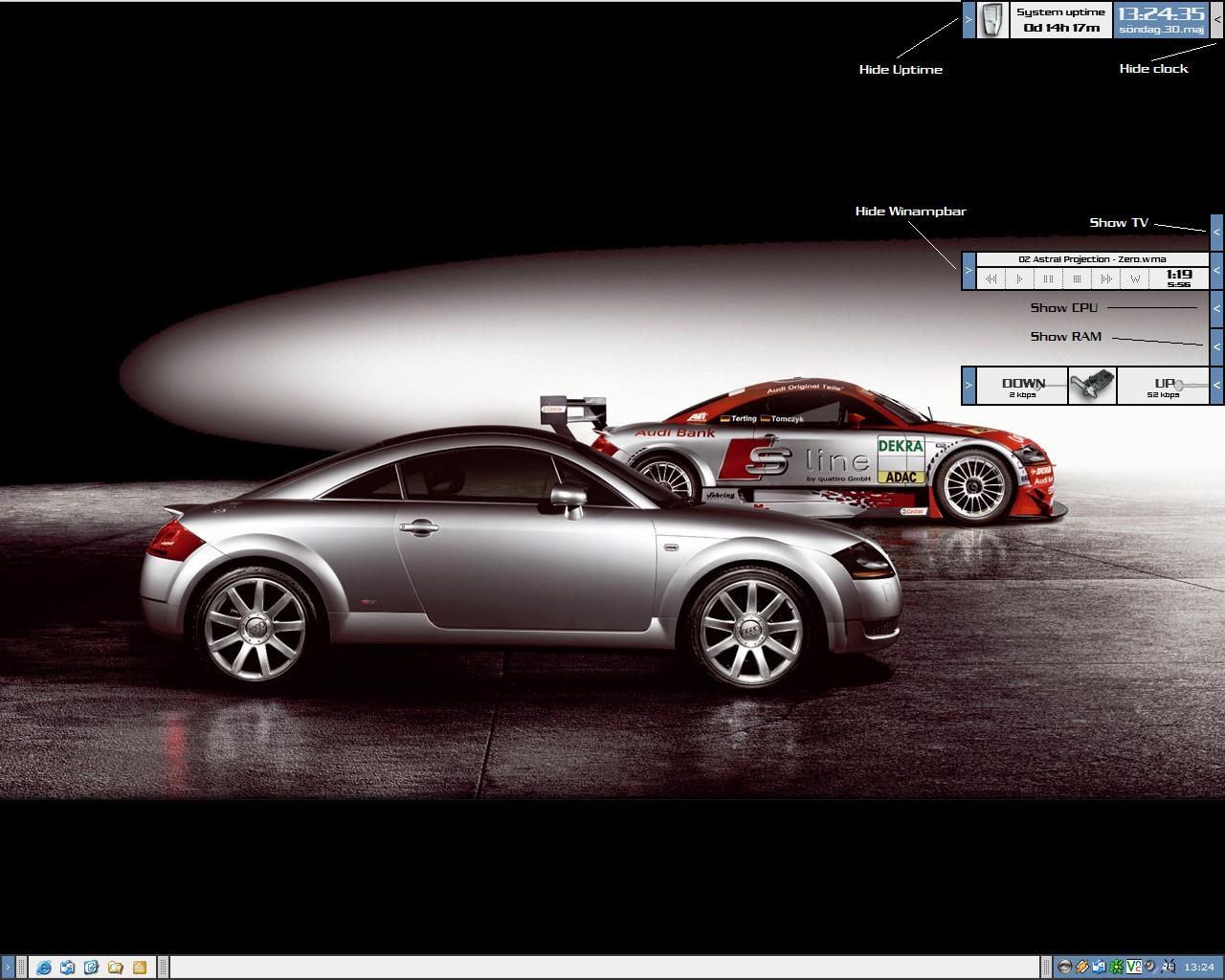
Task: Collapse the uptime bar with its left arrow
Action: (x=969, y=19)
